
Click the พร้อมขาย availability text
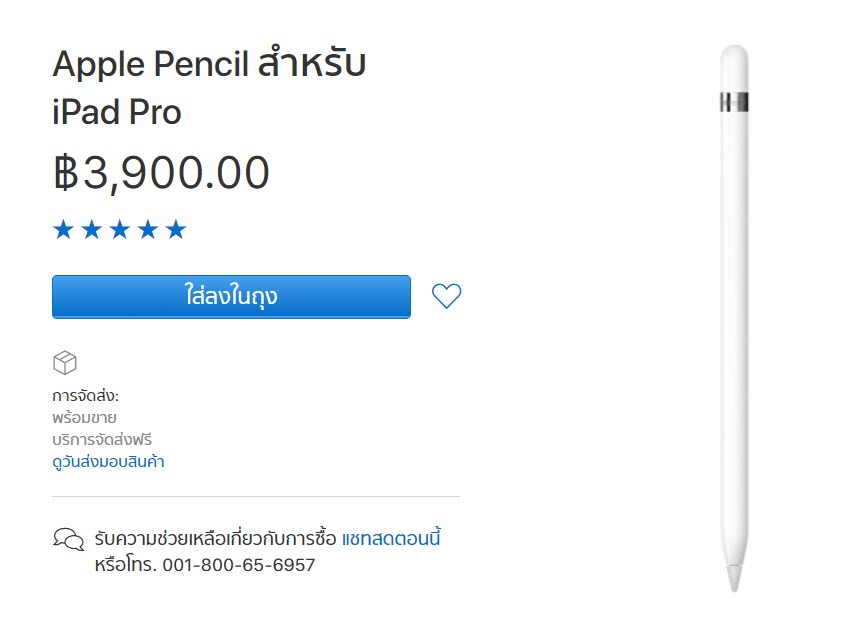(85, 417)
